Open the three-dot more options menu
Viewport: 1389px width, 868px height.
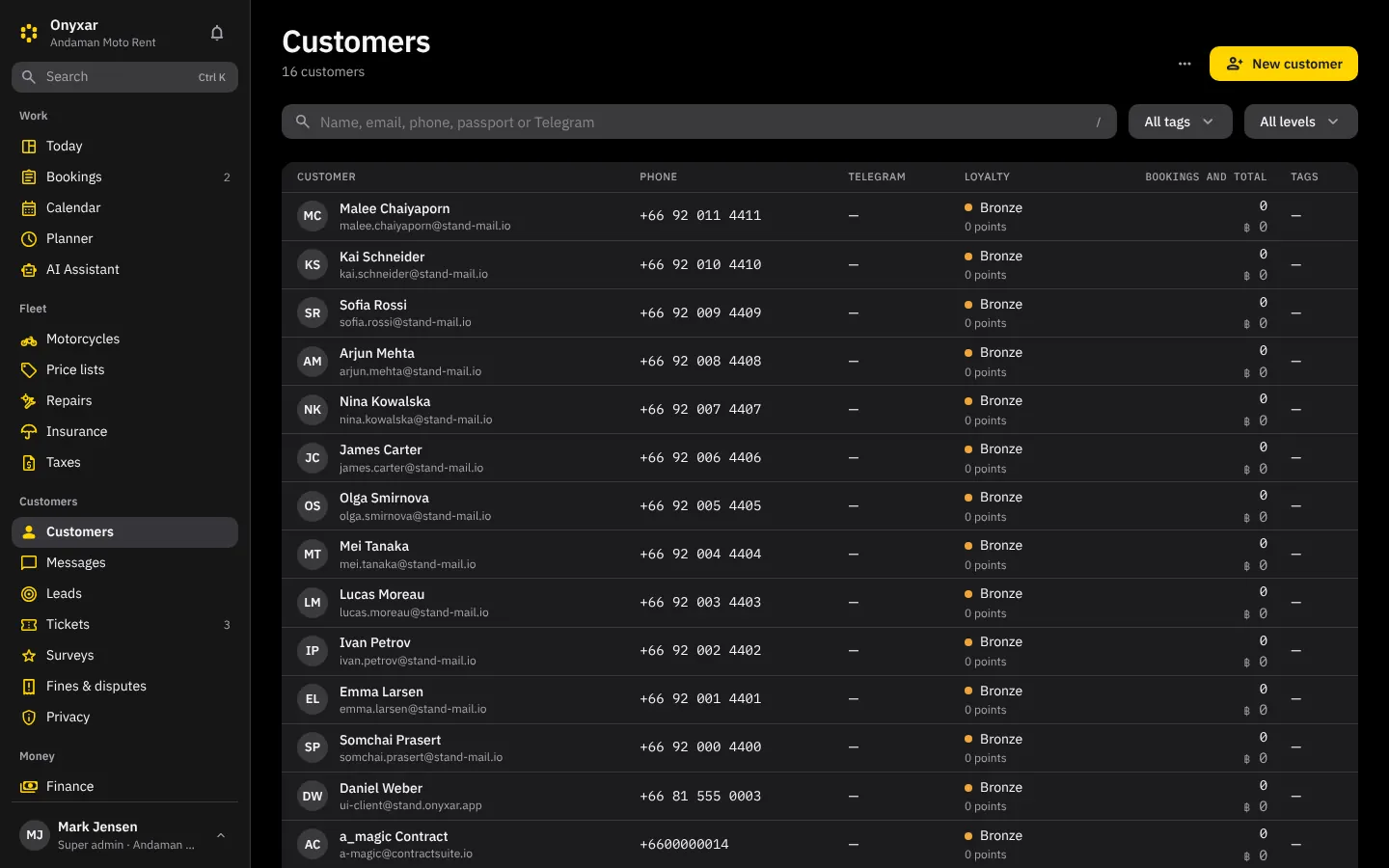click(1185, 64)
